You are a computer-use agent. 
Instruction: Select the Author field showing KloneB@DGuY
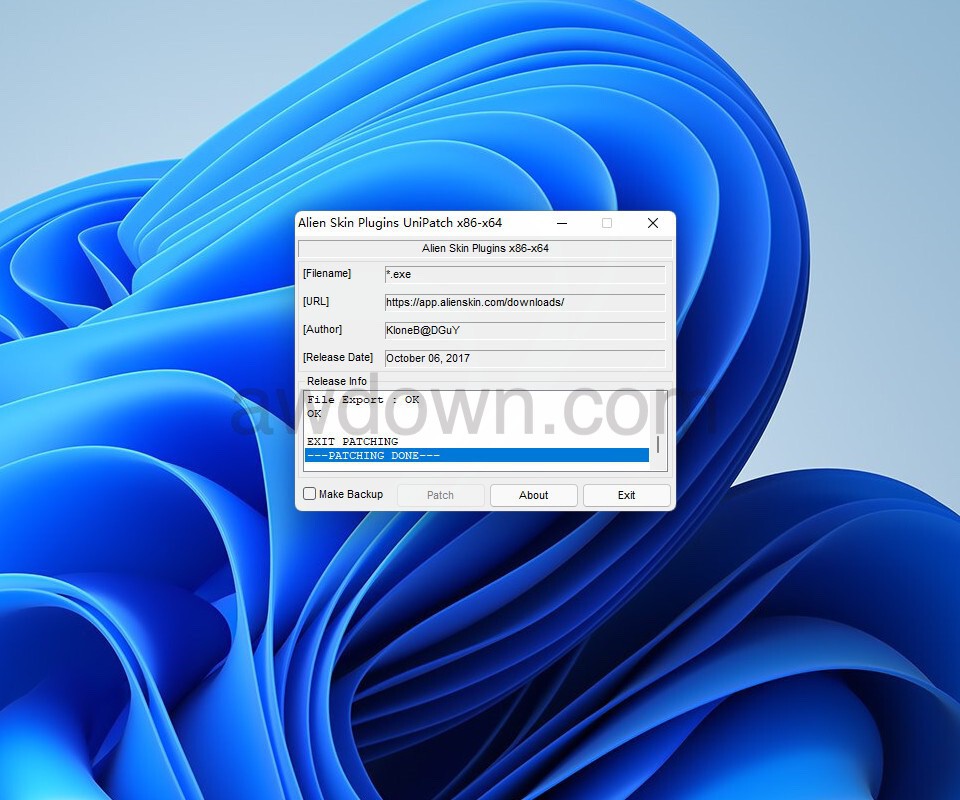point(524,330)
